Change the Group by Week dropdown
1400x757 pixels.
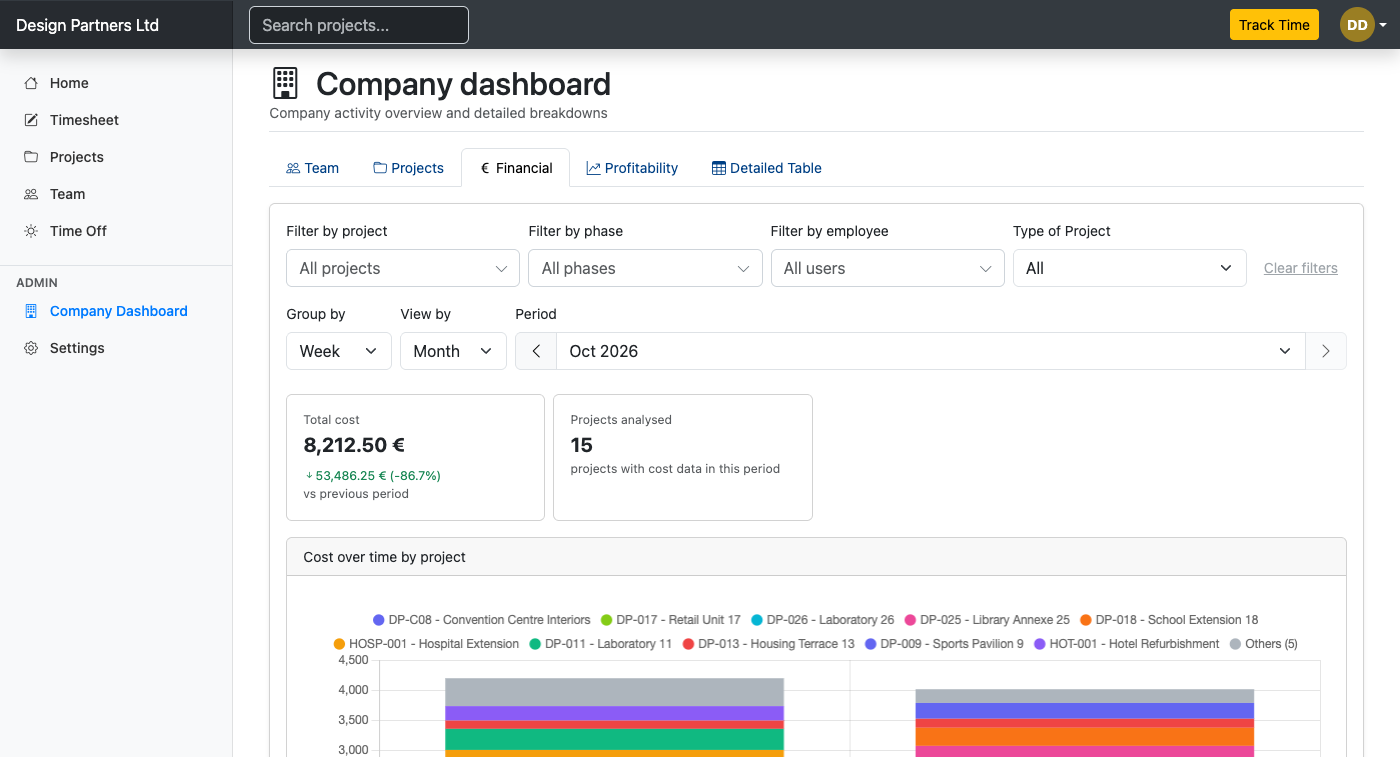coord(338,351)
